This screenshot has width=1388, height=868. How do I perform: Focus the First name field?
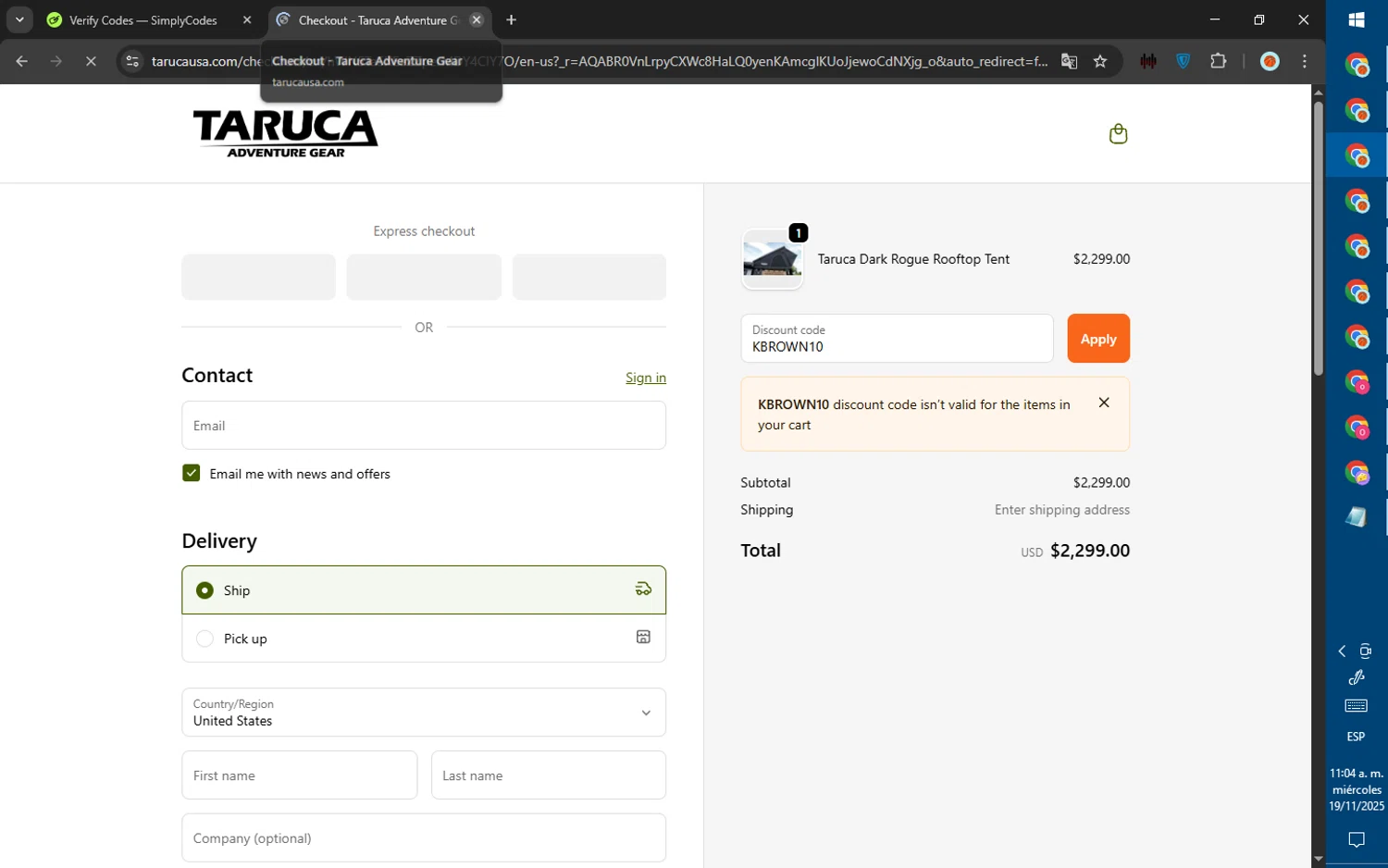299,775
